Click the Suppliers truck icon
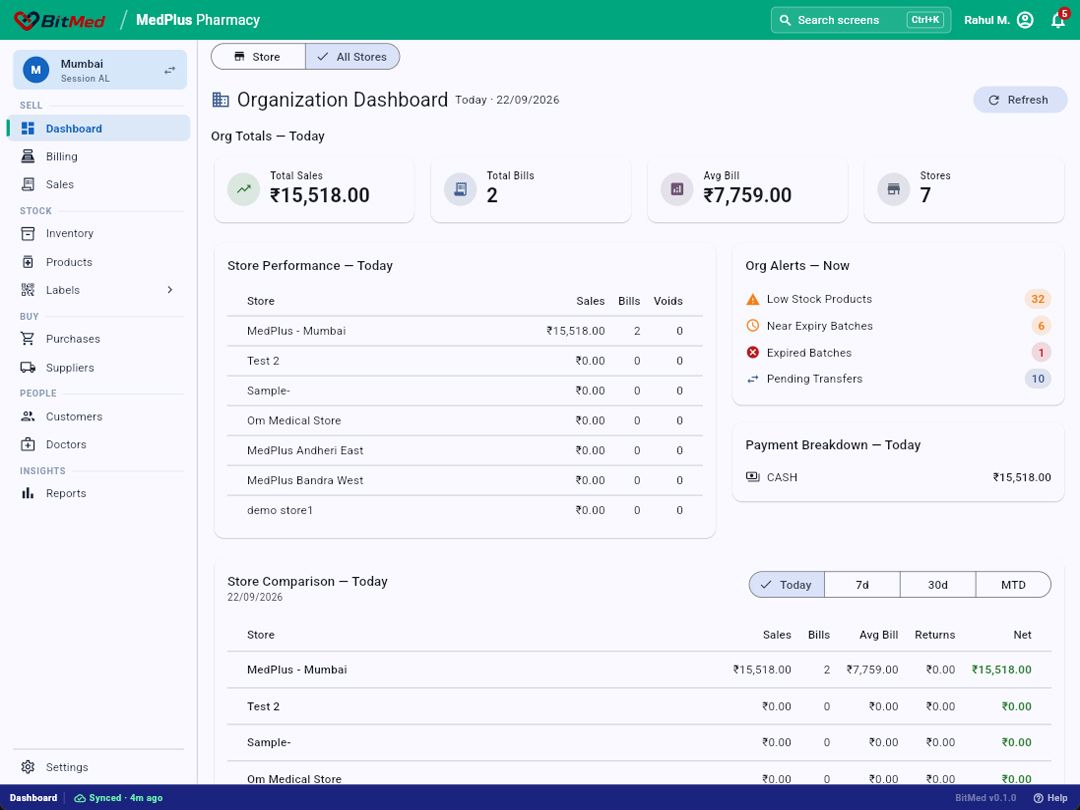 (x=28, y=368)
